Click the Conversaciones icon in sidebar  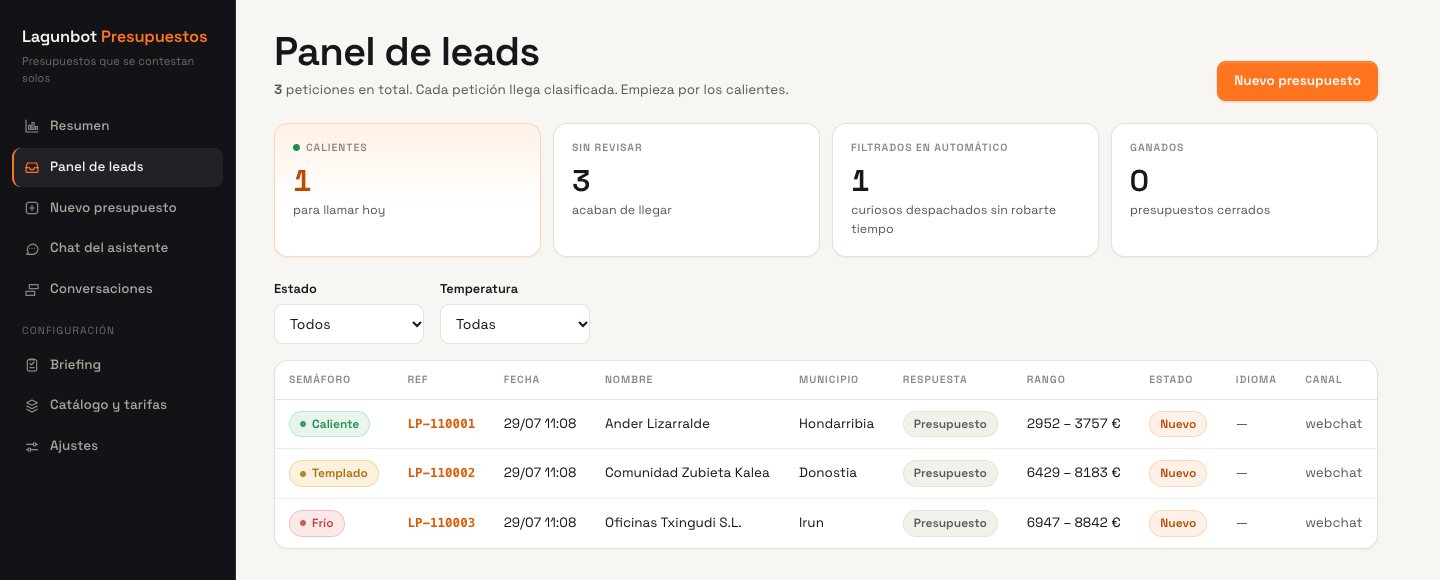coord(32,289)
